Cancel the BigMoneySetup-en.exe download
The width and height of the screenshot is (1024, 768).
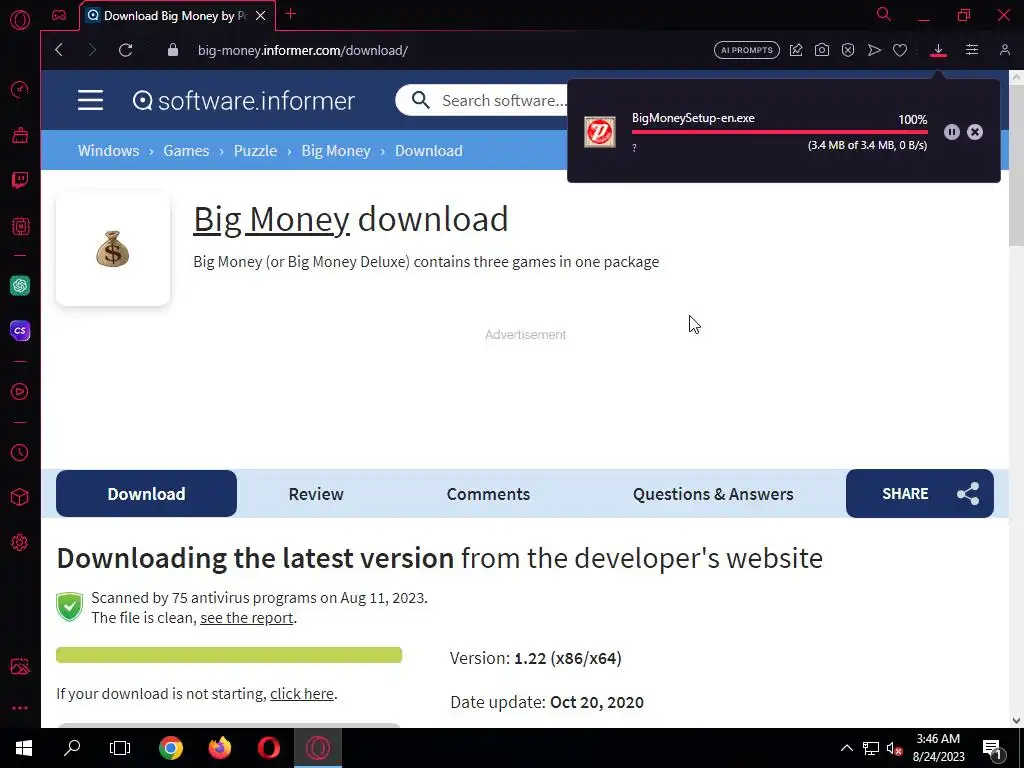975,132
